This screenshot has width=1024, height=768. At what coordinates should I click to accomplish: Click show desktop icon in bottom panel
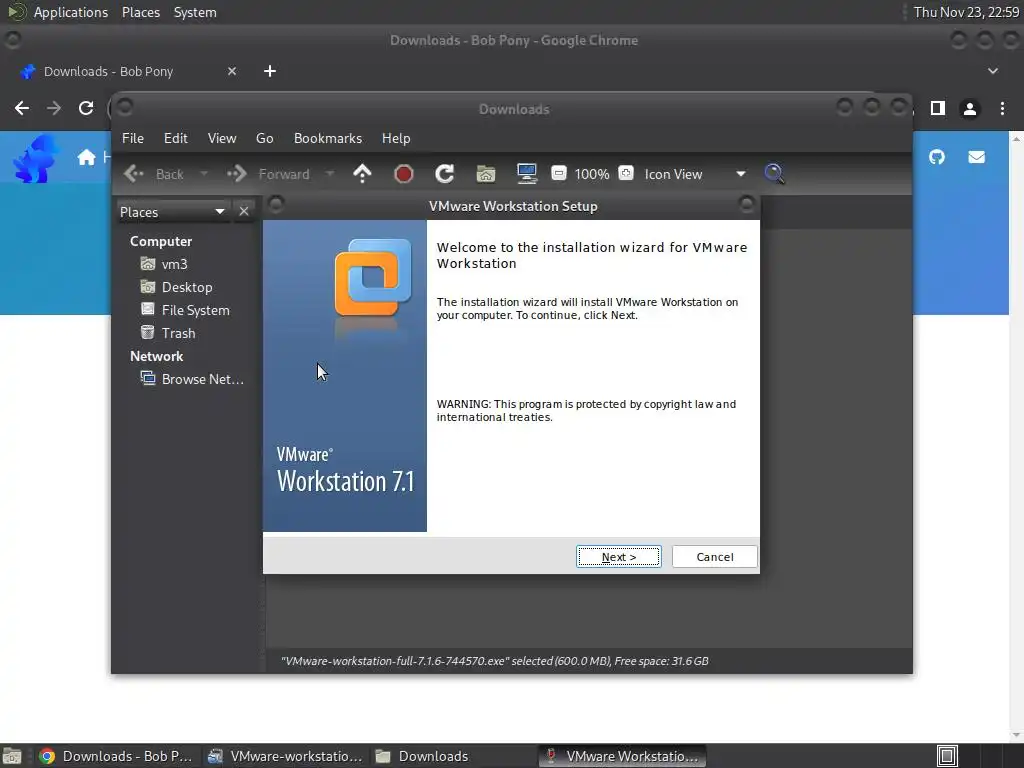[x=12, y=756]
